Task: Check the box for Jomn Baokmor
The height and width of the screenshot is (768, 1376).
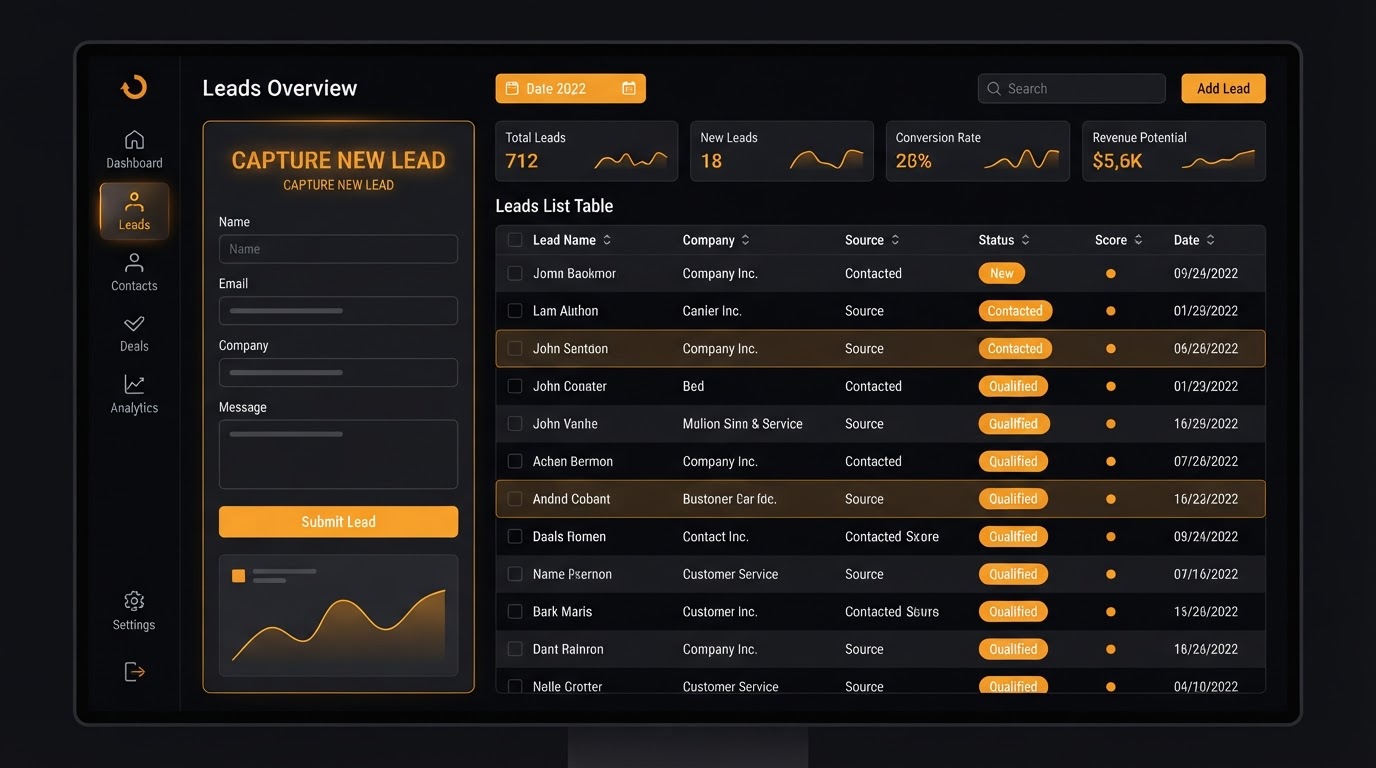Action: (515, 273)
